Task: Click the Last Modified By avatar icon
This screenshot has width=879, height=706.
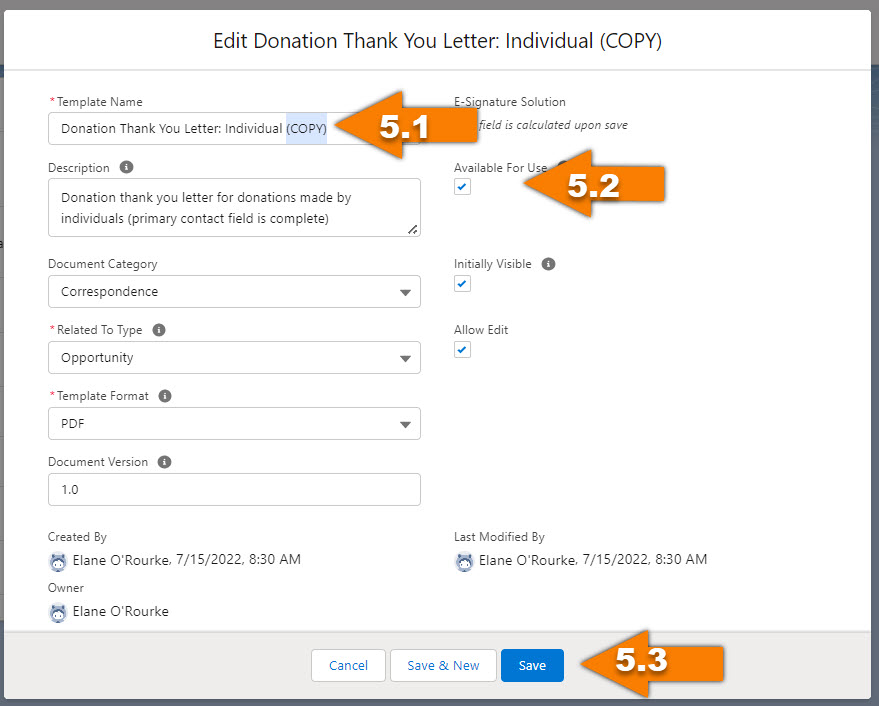Action: pyautogui.click(x=464, y=562)
